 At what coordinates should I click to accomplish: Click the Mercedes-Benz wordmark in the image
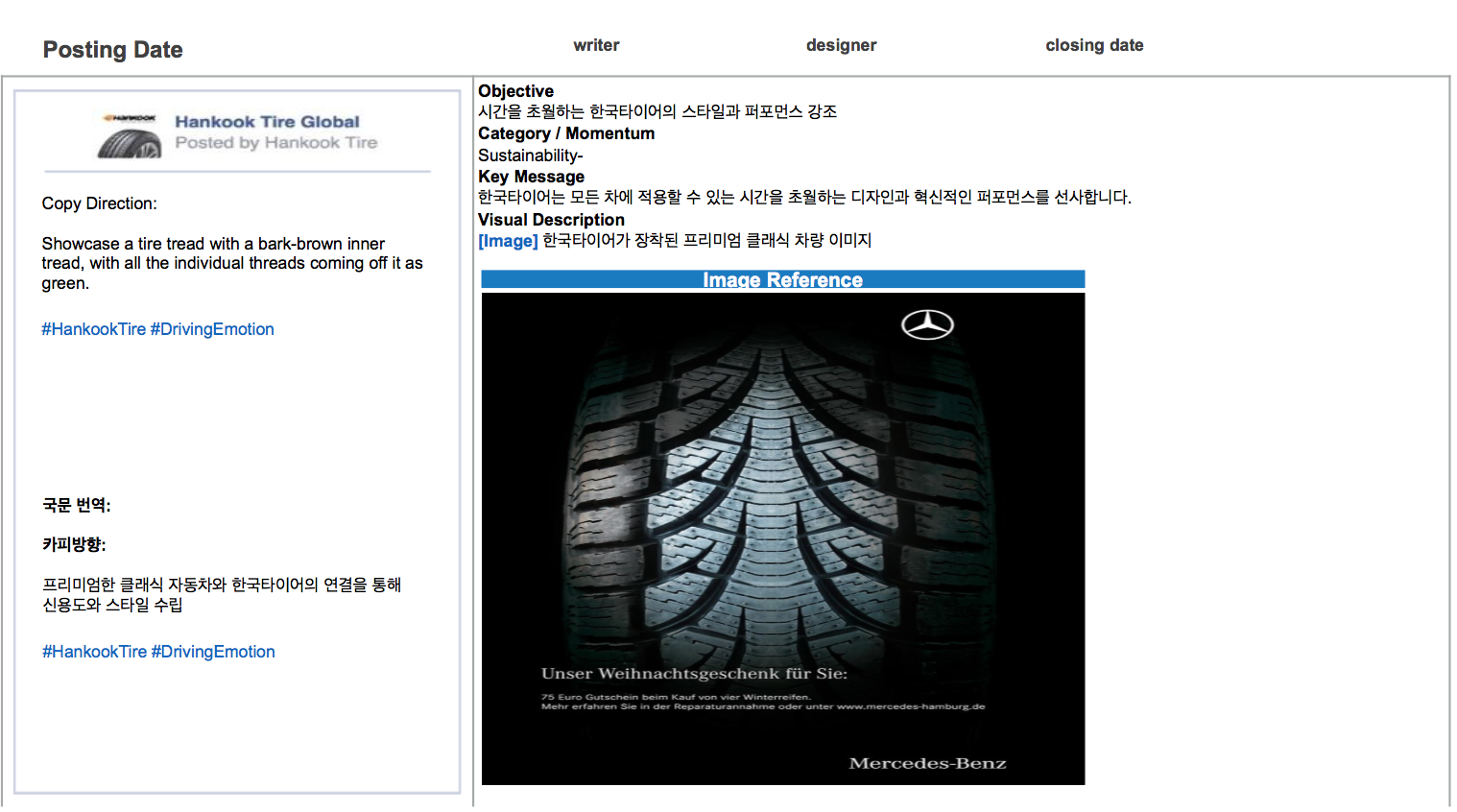pyautogui.click(x=927, y=763)
